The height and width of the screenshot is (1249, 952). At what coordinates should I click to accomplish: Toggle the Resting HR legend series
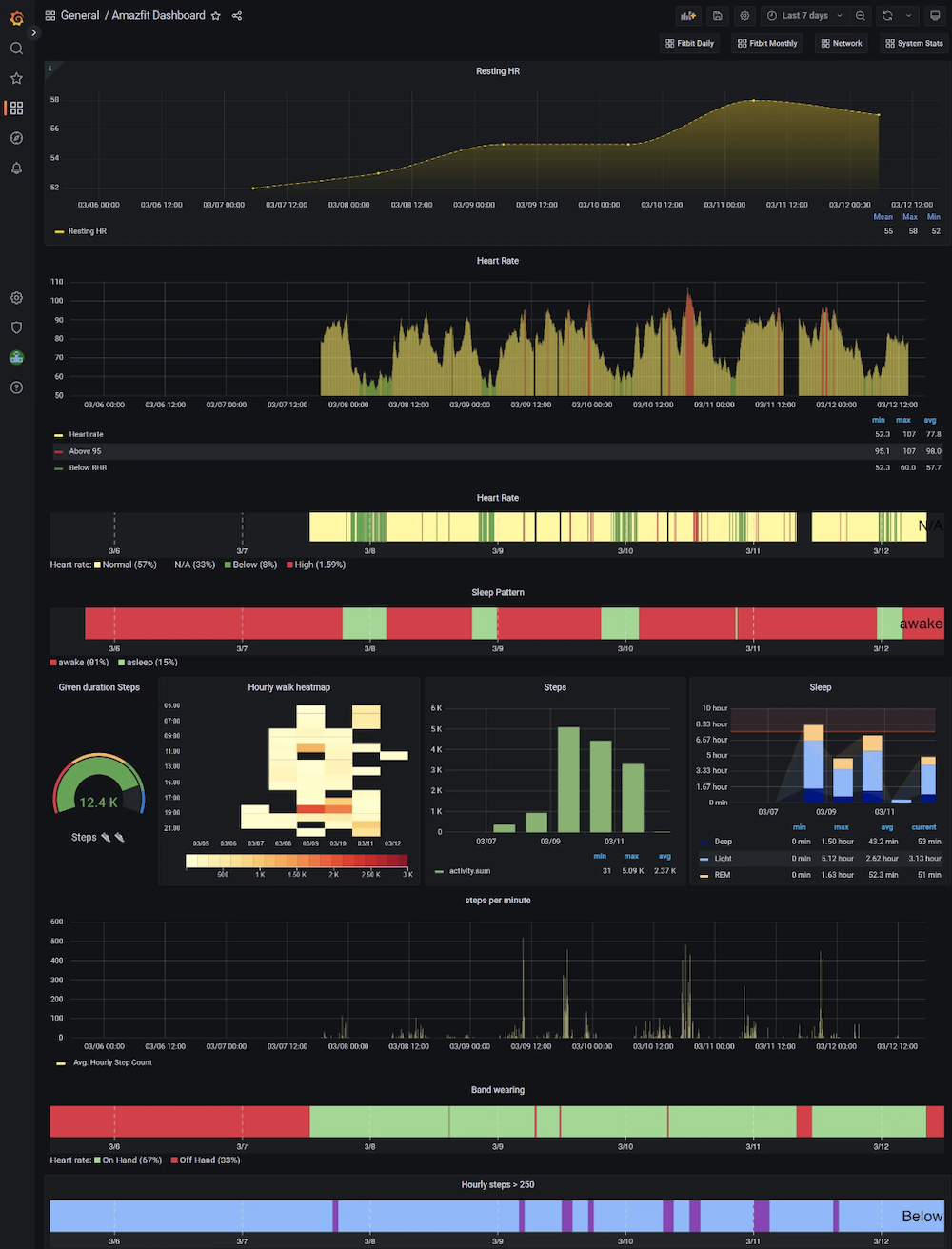tap(87, 231)
